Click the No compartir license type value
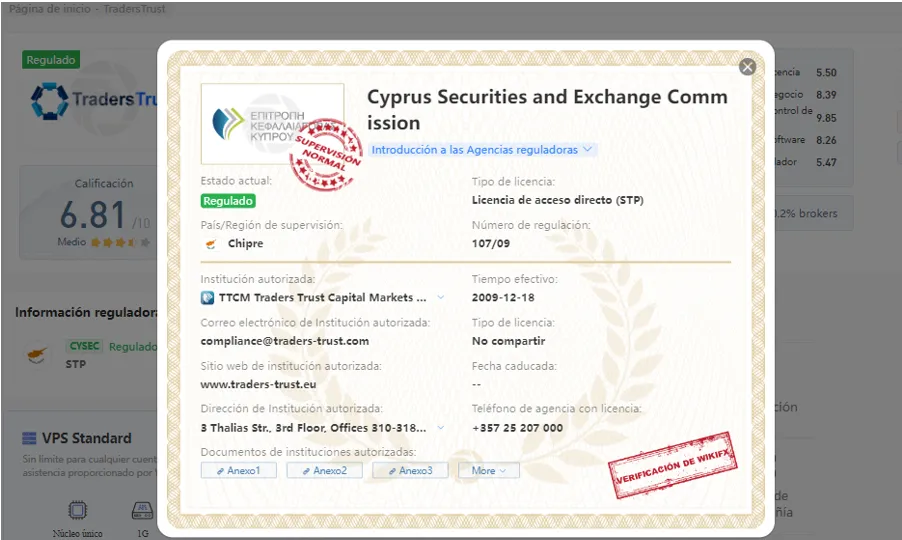 [x=509, y=341]
